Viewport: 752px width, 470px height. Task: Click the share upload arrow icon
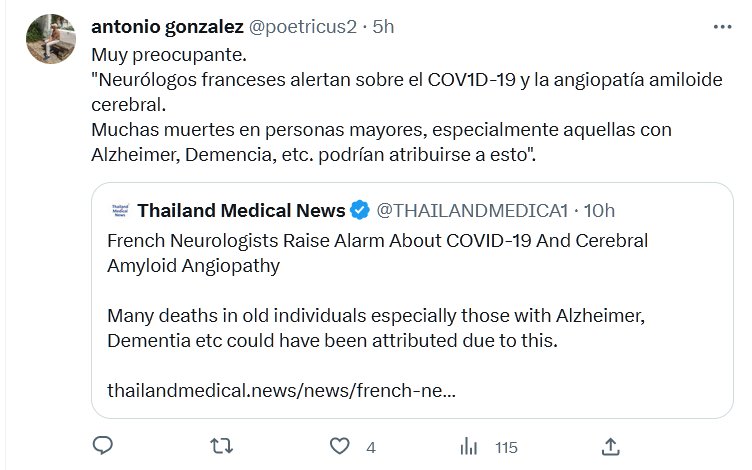(x=611, y=446)
